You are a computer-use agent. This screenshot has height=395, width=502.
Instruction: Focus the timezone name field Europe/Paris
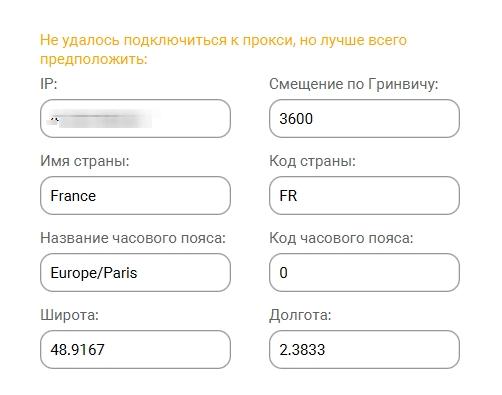(135, 272)
